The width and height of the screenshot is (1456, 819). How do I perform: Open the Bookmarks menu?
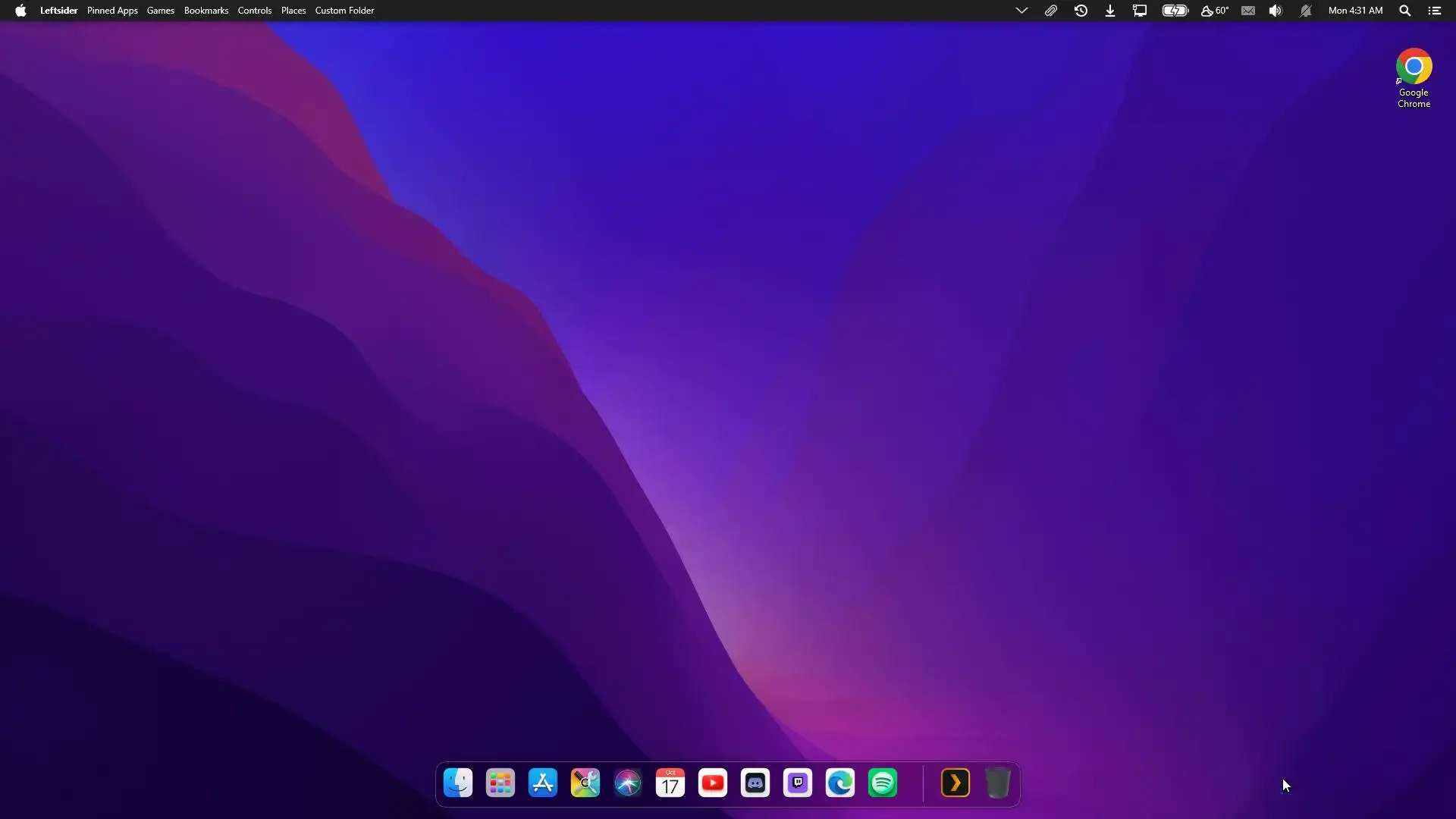(x=206, y=11)
